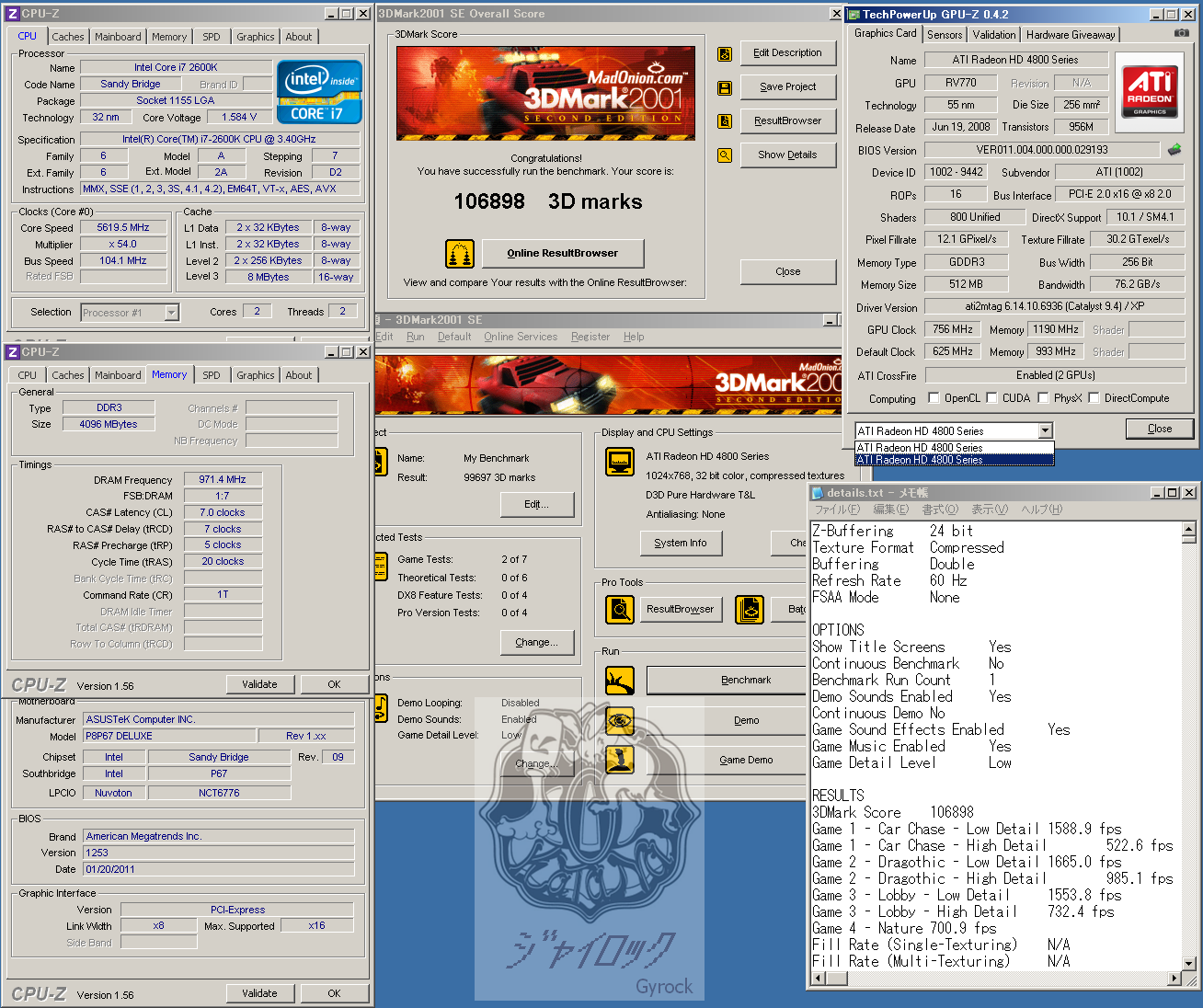Click Close in the 3DMark score dialog
1203x1008 pixels.
(x=787, y=272)
